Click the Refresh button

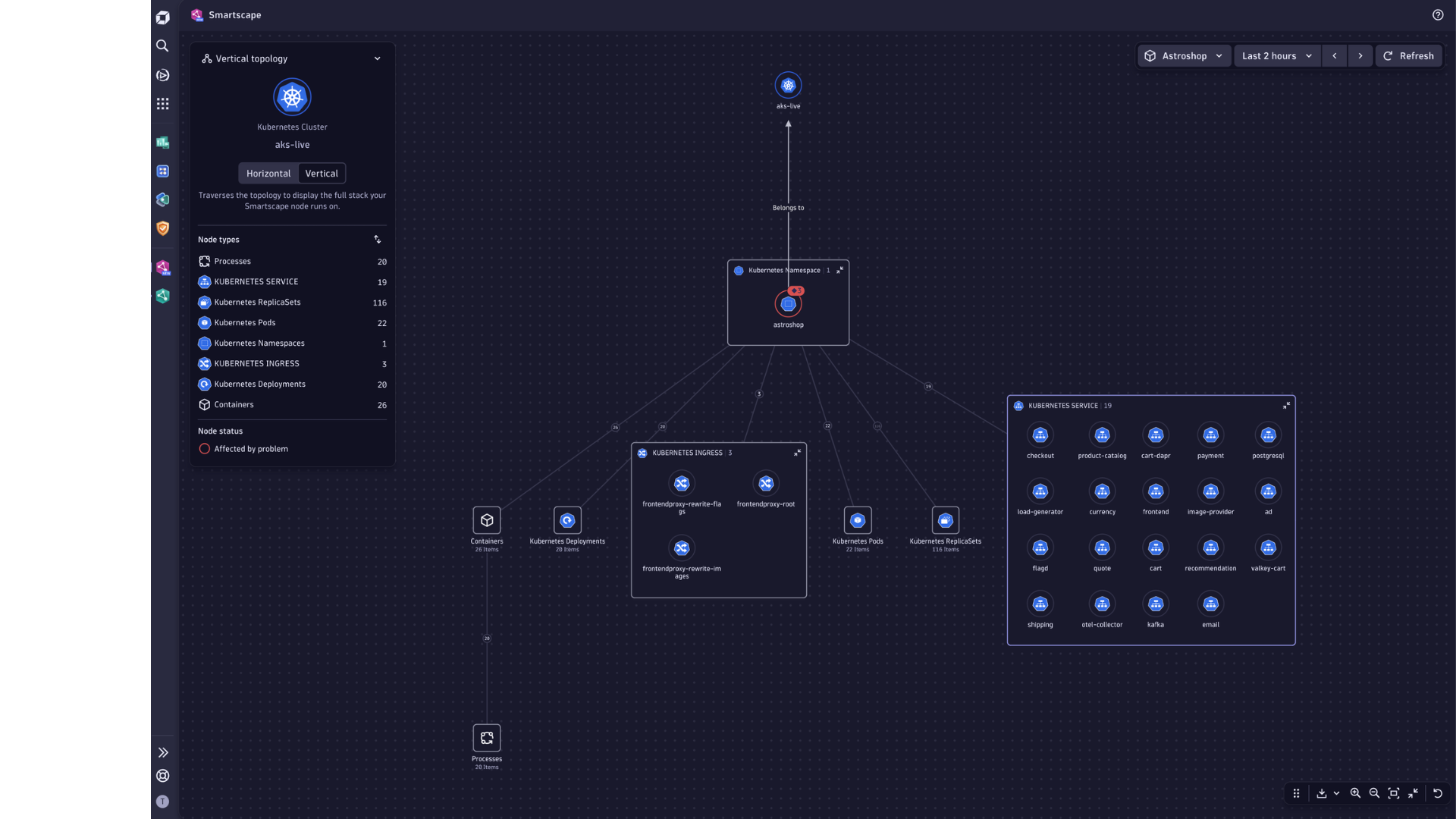click(x=1409, y=55)
